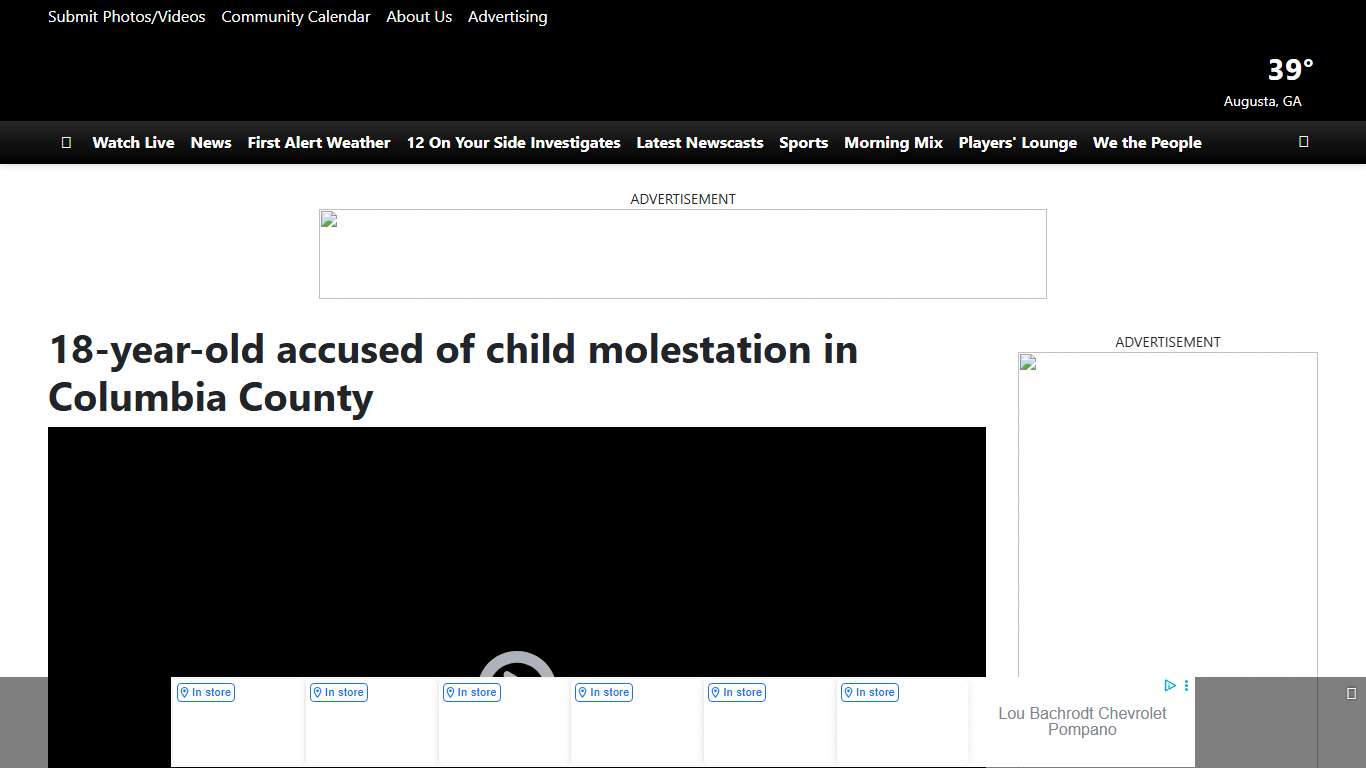The width and height of the screenshot is (1366, 768).
Task: Navigate to Sports section
Action: pos(803,143)
